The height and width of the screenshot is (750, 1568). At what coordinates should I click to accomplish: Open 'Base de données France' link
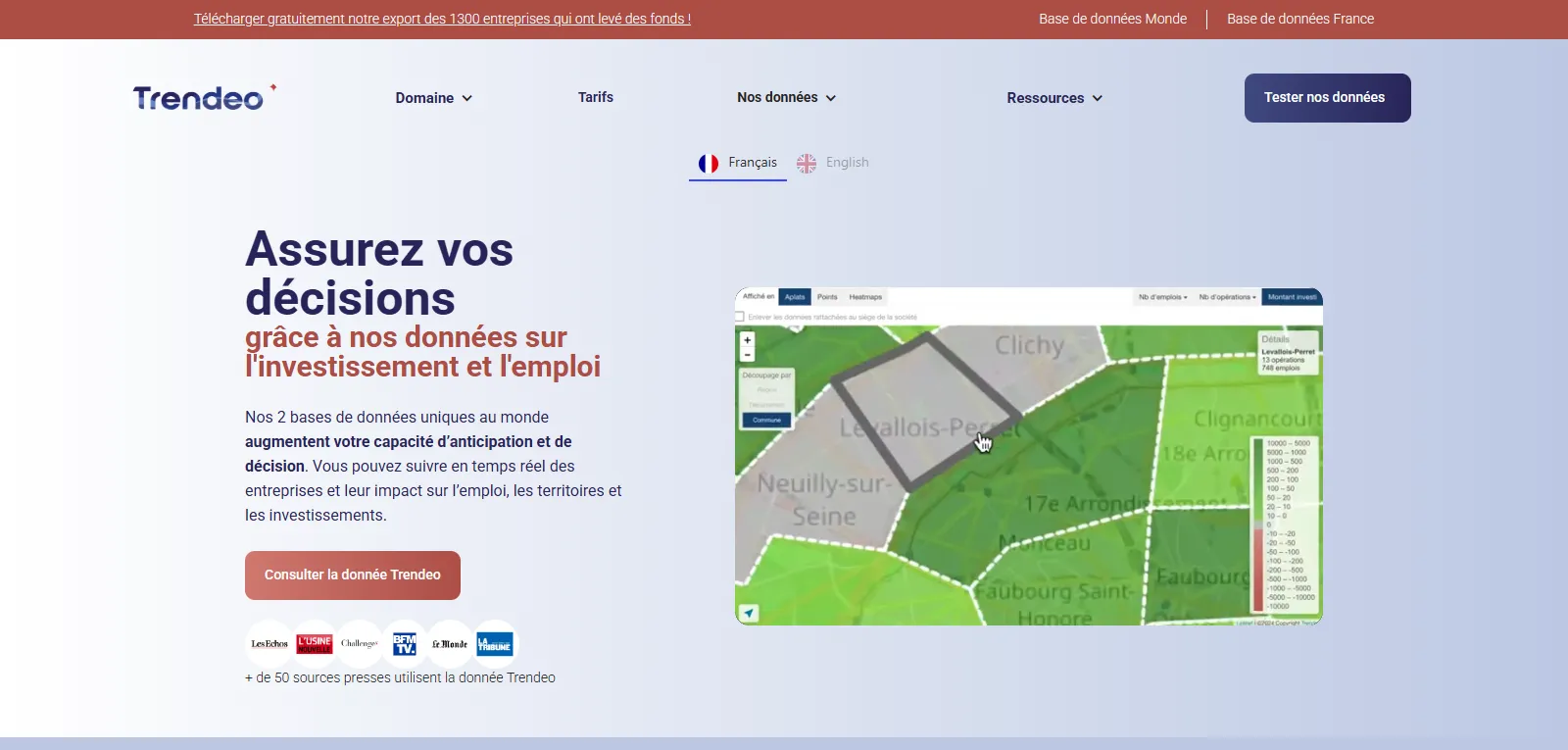pyautogui.click(x=1300, y=19)
